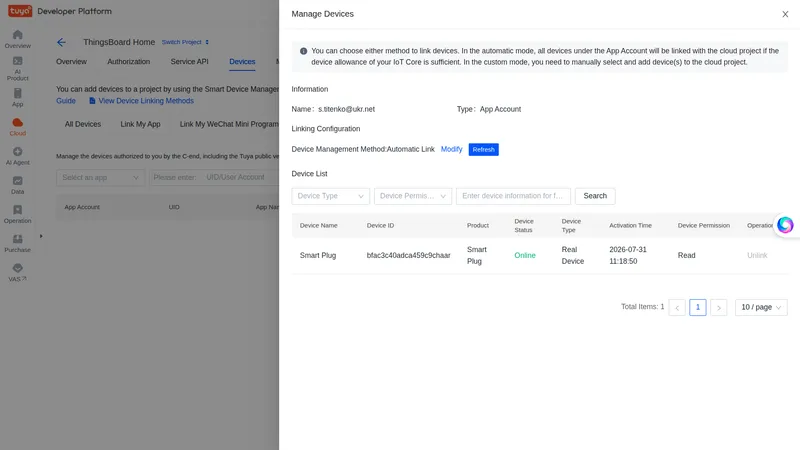Viewport: 800px width, 450px height.
Task: Open View Device Linking Methods link
Action: tap(141, 101)
